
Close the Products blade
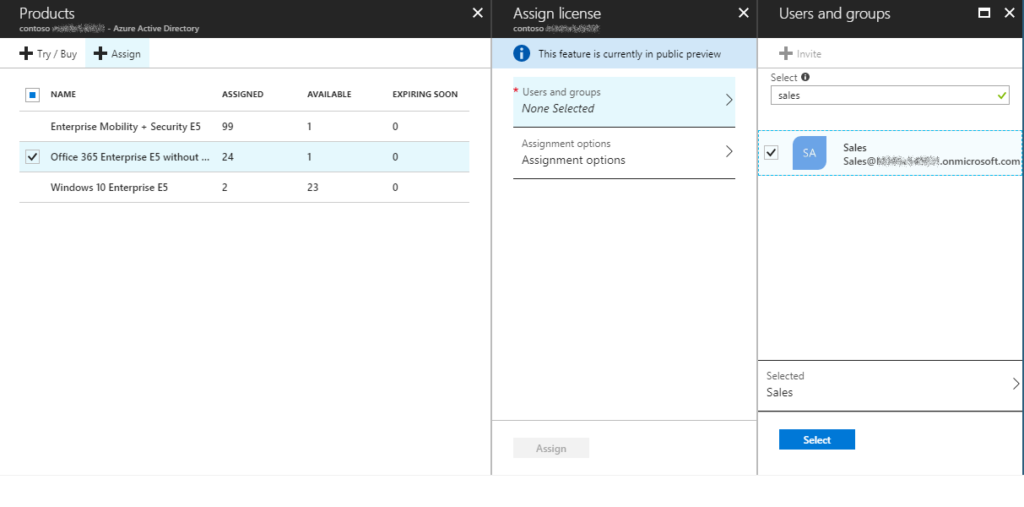[x=477, y=13]
